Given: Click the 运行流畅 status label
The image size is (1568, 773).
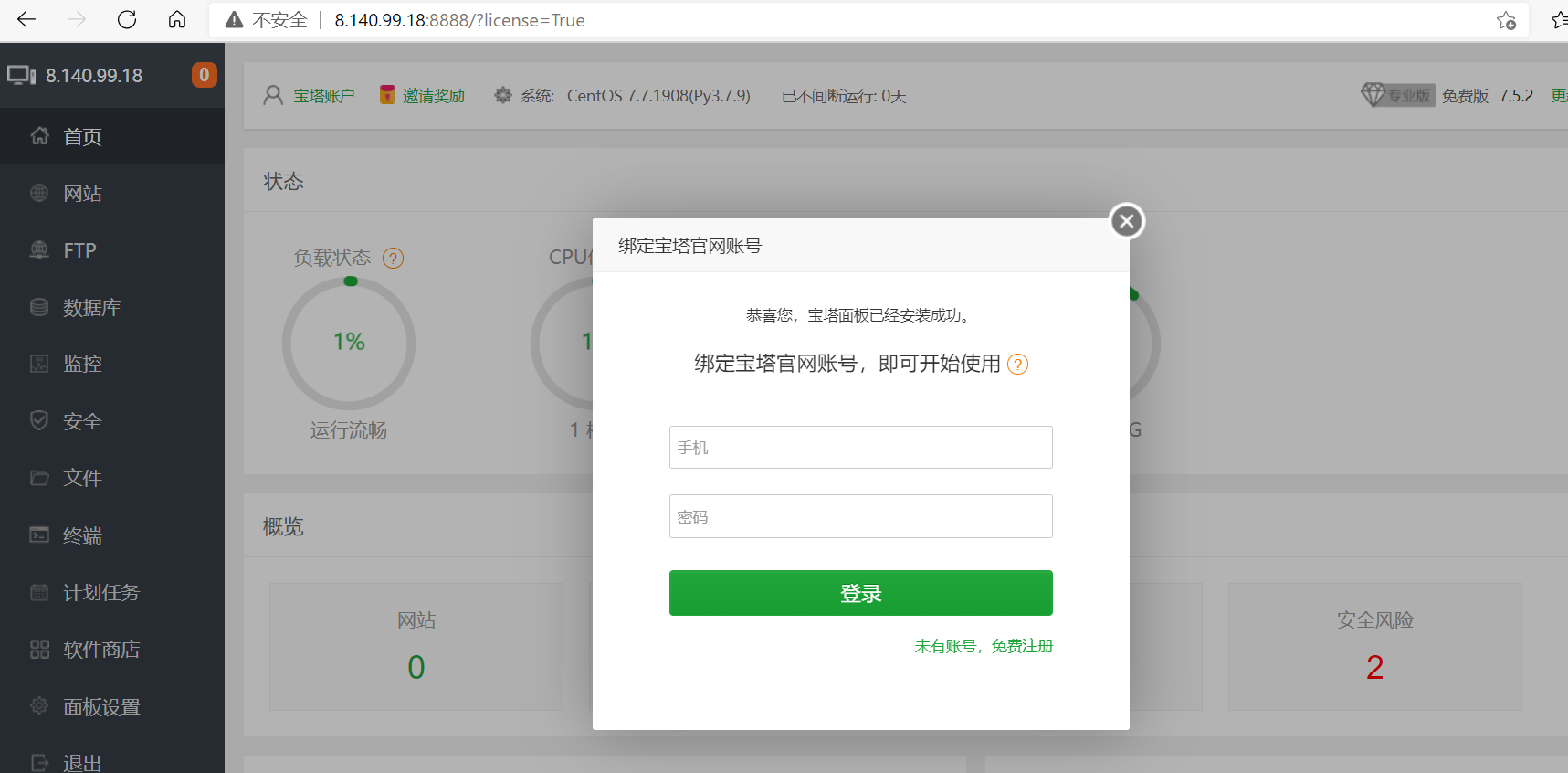Looking at the screenshot, I should pyautogui.click(x=349, y=430).
